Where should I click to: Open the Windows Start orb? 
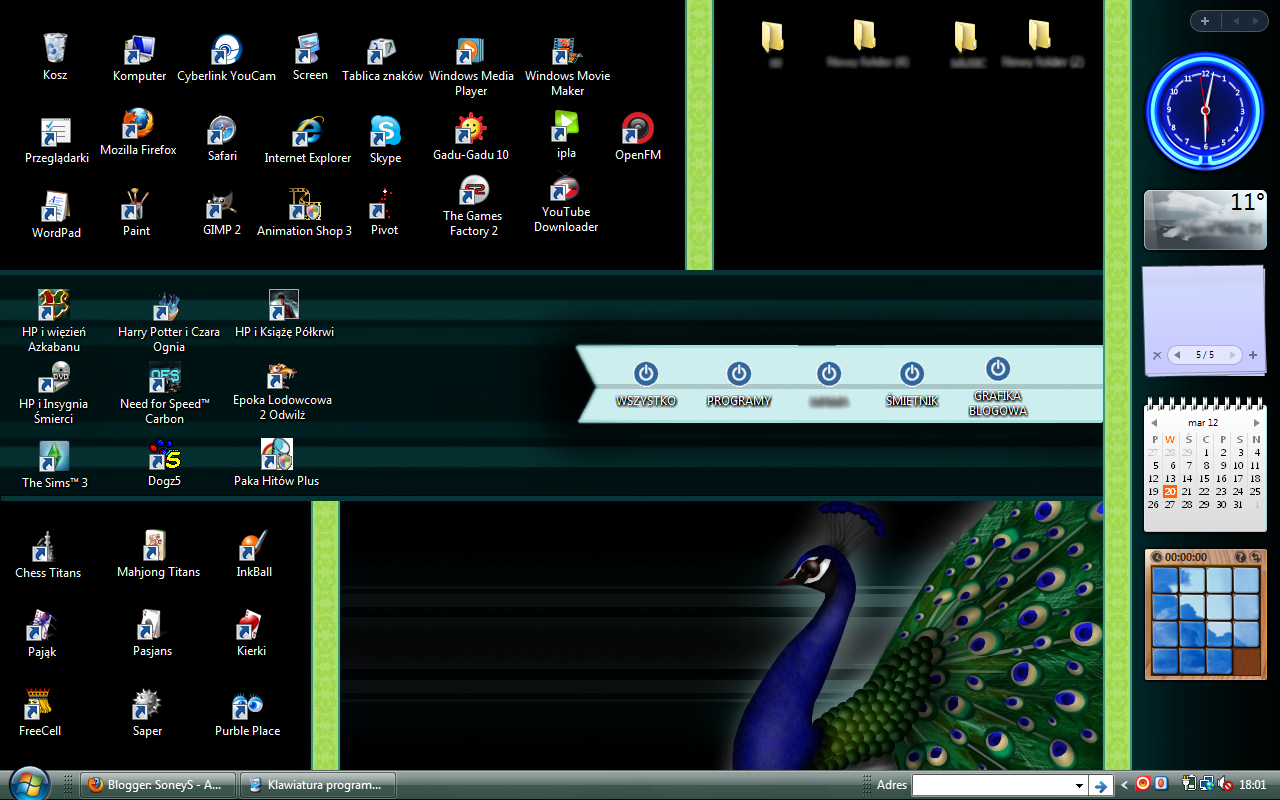click(x=29, y=783)
